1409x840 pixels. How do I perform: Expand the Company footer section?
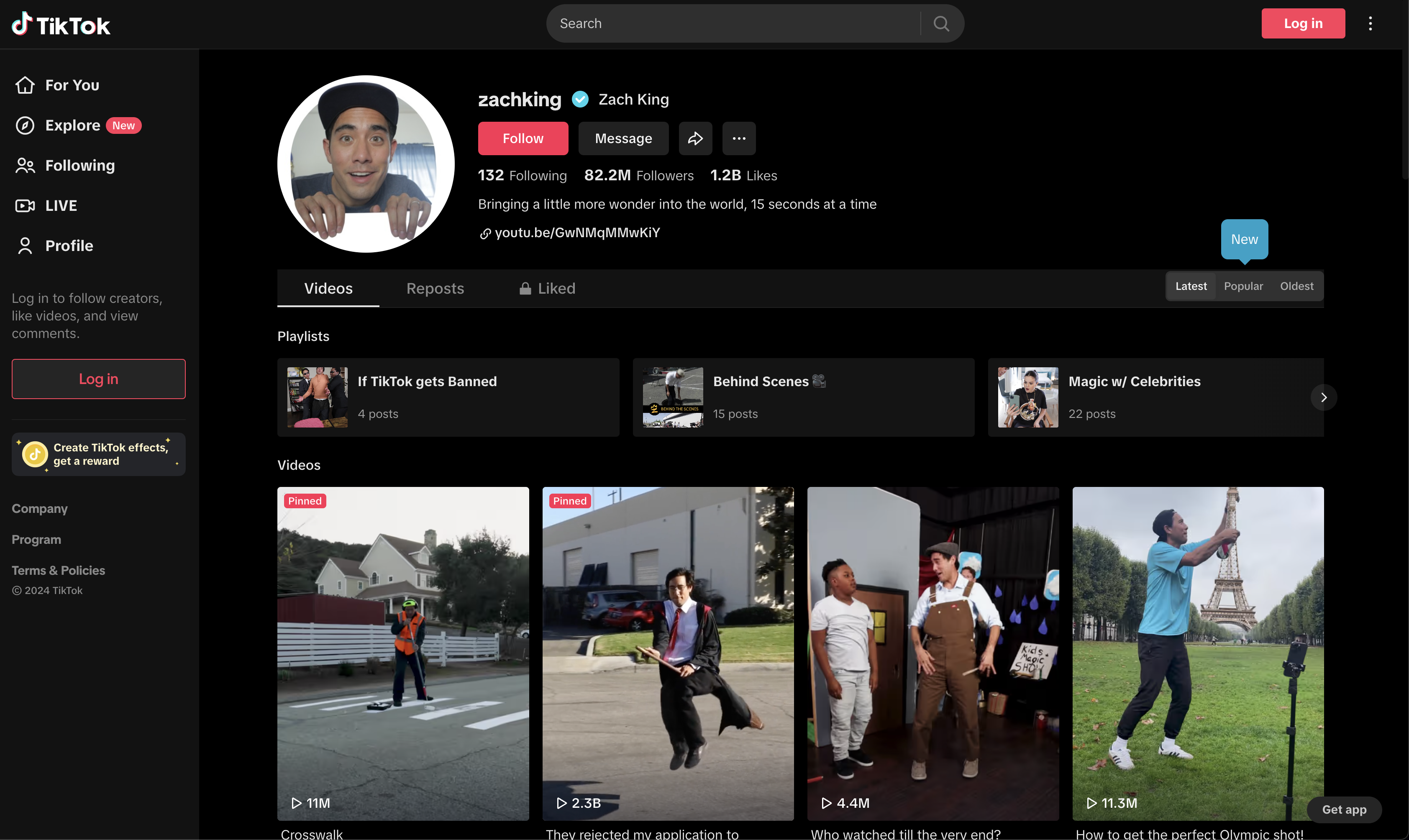tap(40, 508)
